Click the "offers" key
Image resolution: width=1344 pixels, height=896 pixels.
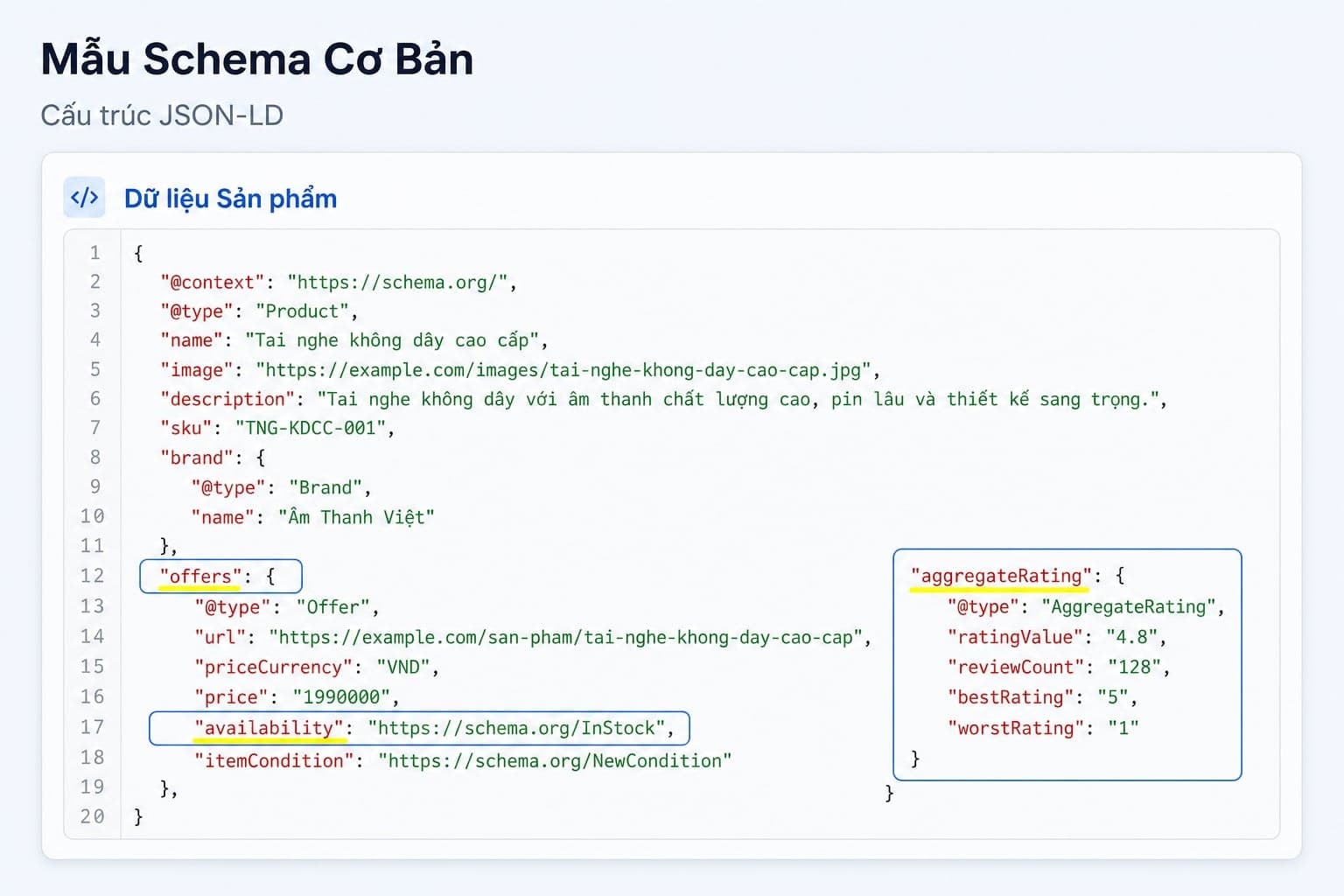click(200, 577)
